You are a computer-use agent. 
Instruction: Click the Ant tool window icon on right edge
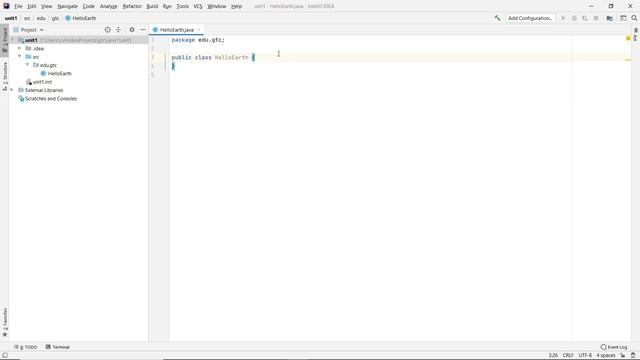(636, 35)
